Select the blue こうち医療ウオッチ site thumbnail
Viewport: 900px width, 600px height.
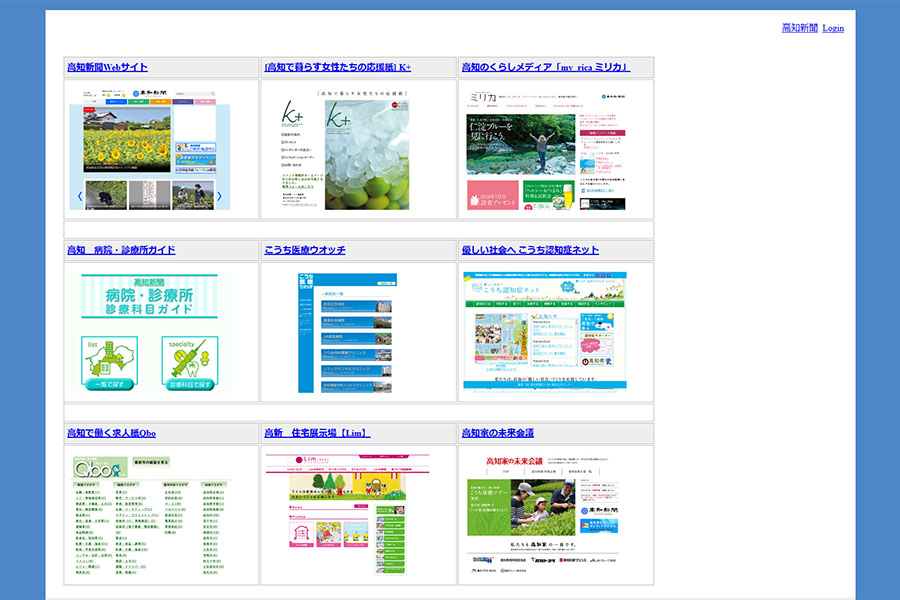pos(346,332)
